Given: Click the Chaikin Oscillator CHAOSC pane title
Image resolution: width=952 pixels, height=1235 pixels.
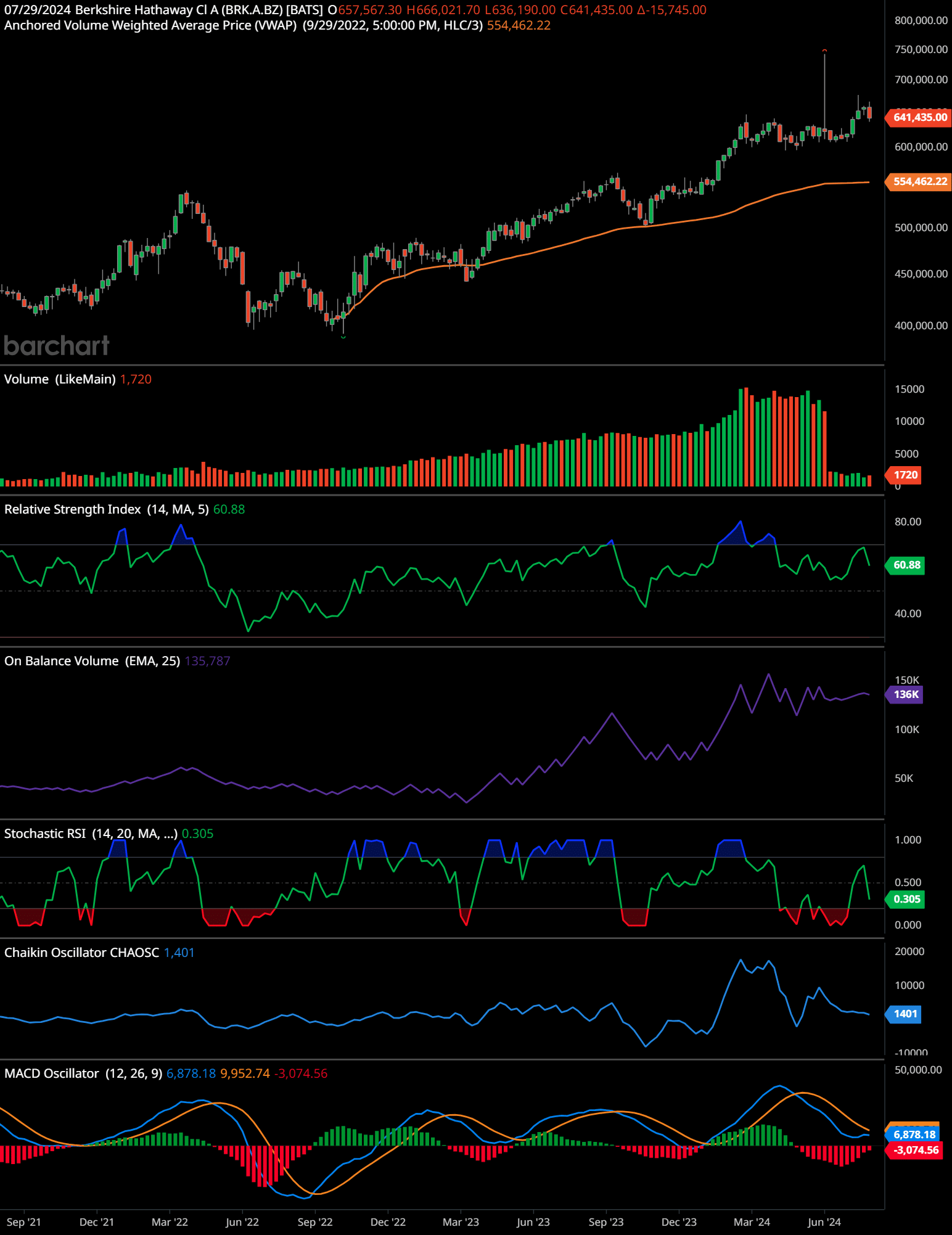Looking at the screenshot, I should point(81,953).
